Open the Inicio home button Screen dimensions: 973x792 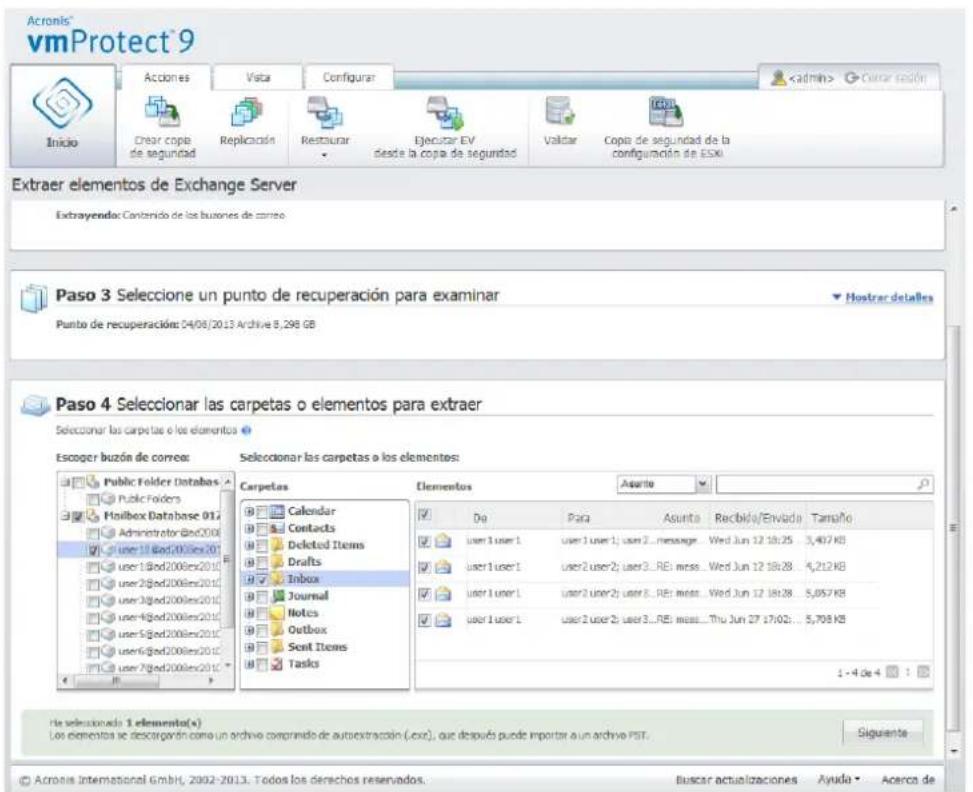(62, 115)
